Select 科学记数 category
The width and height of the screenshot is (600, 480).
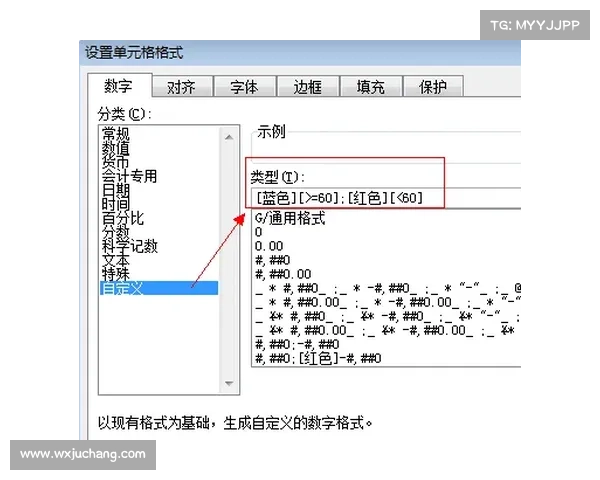pyautogui.click(x=129, y=246)
